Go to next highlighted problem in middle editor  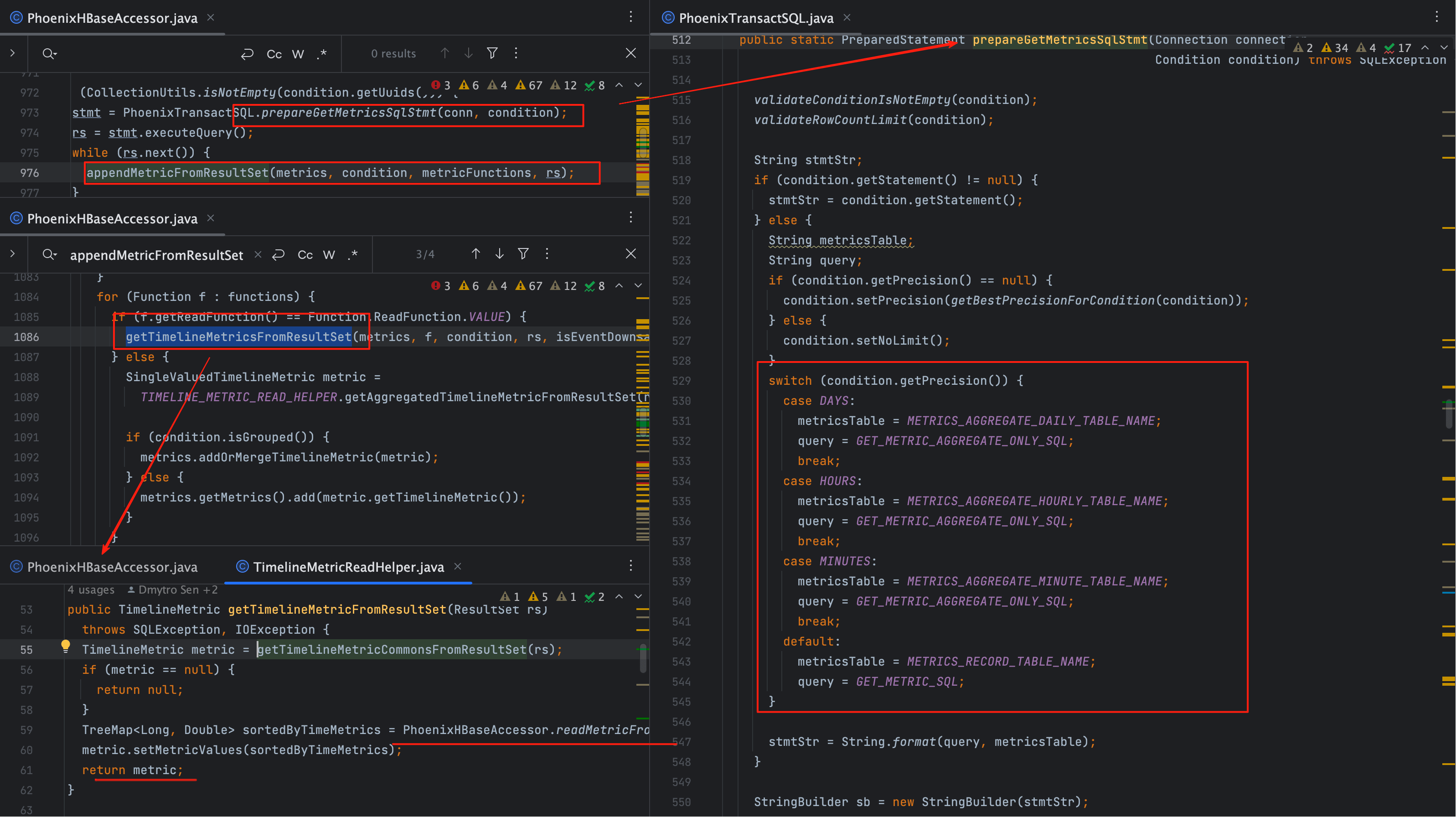point(638,285)
